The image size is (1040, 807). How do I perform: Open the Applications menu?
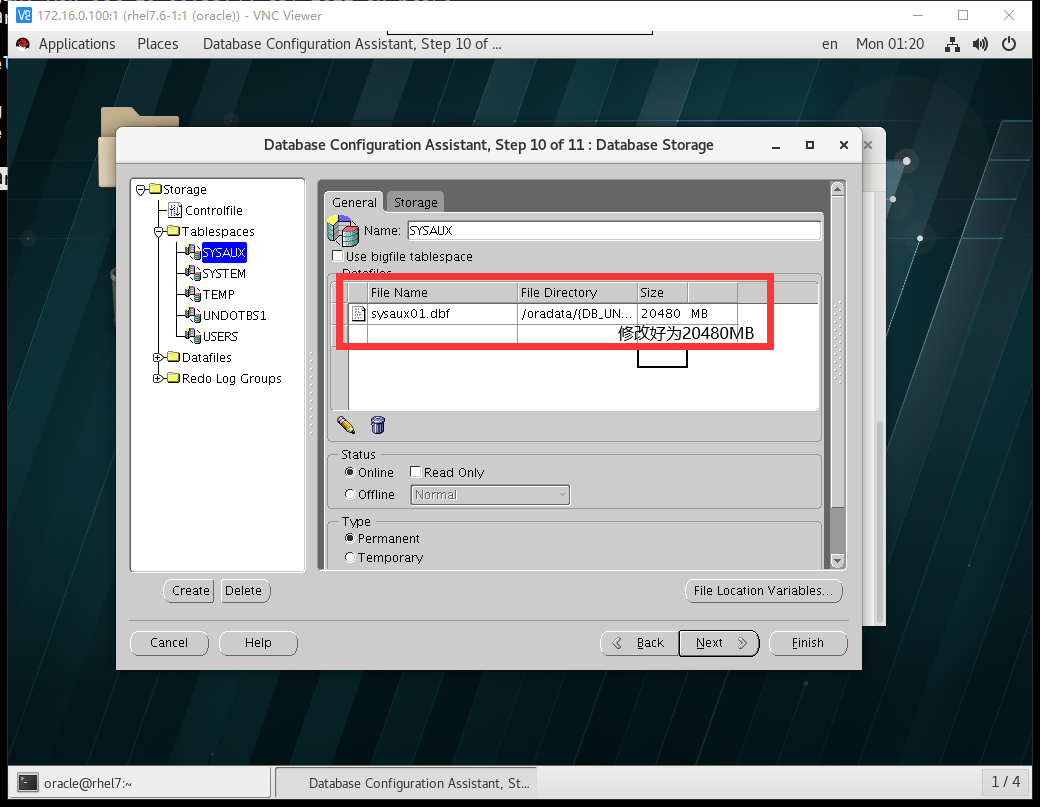pos(77,44)
